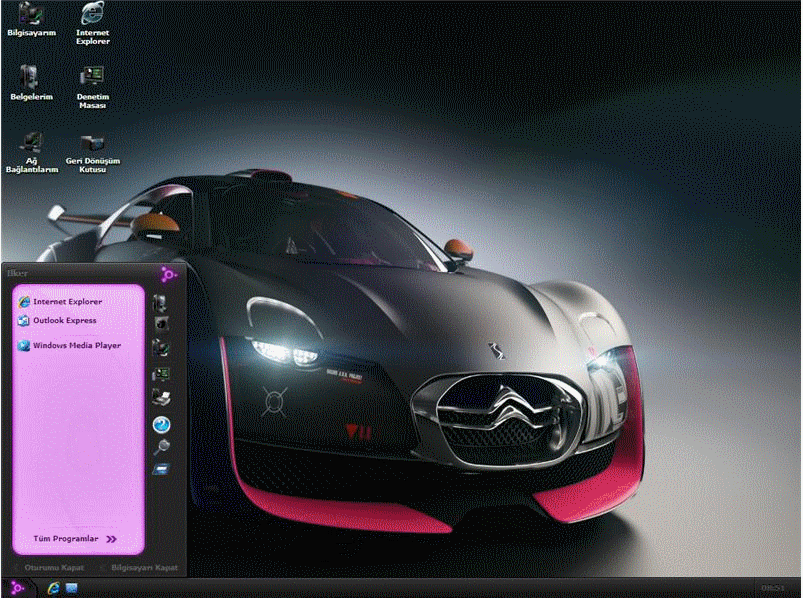Screen dimensions: 803x598
Task: Launch Internet Explorer from quick launch
Action: [x=53, y=588]
